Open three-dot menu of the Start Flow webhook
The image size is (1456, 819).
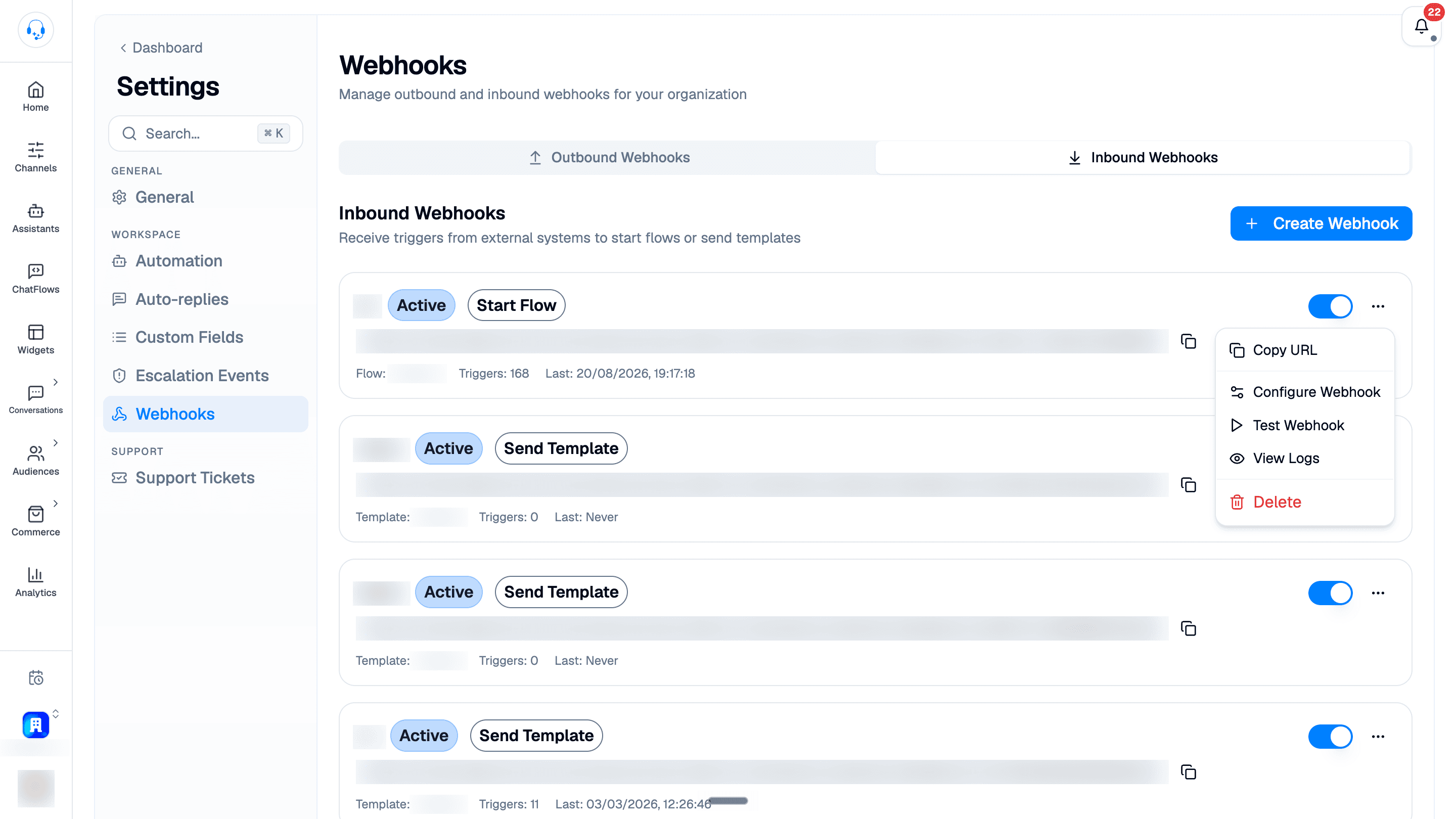(x=1378, y=306)
